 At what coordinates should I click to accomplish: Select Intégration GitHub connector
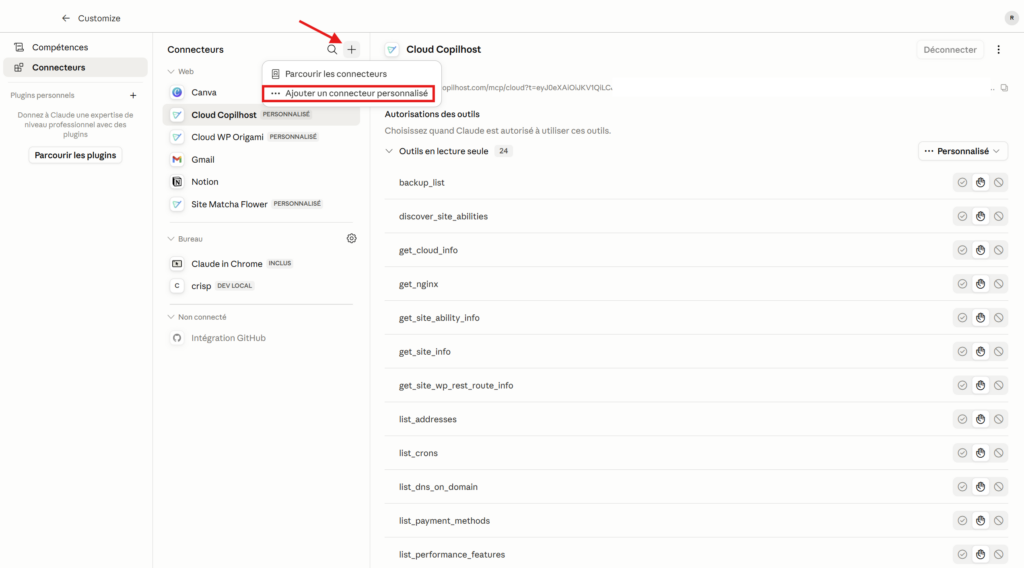[x=261, y=338]
